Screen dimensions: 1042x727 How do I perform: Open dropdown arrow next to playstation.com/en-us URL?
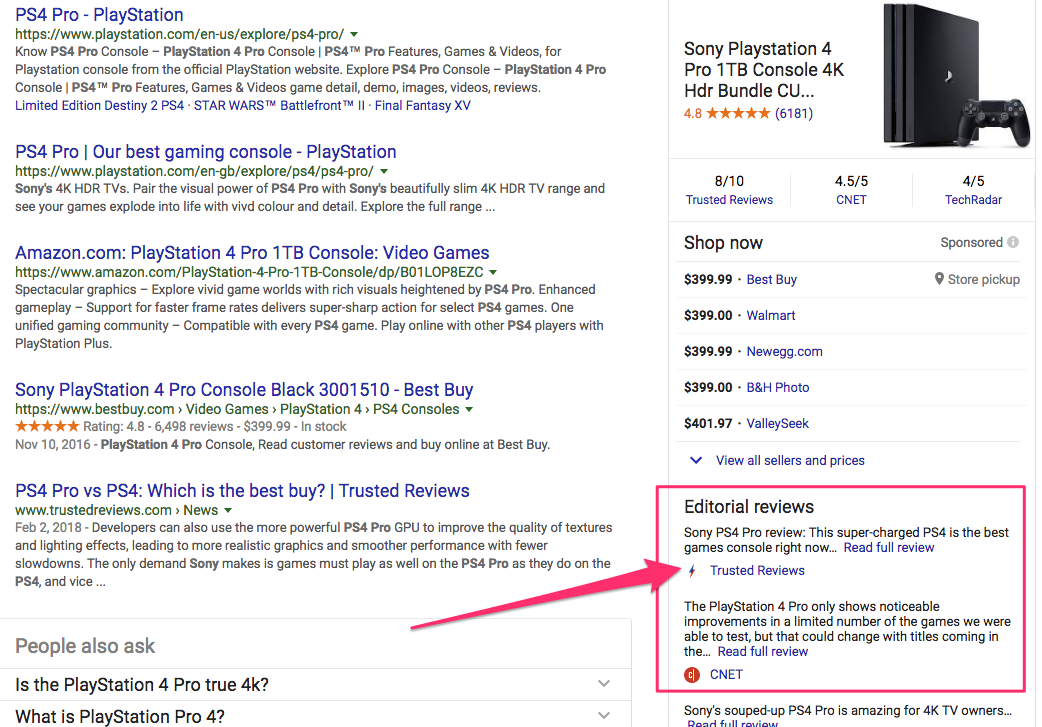point(354,35)
